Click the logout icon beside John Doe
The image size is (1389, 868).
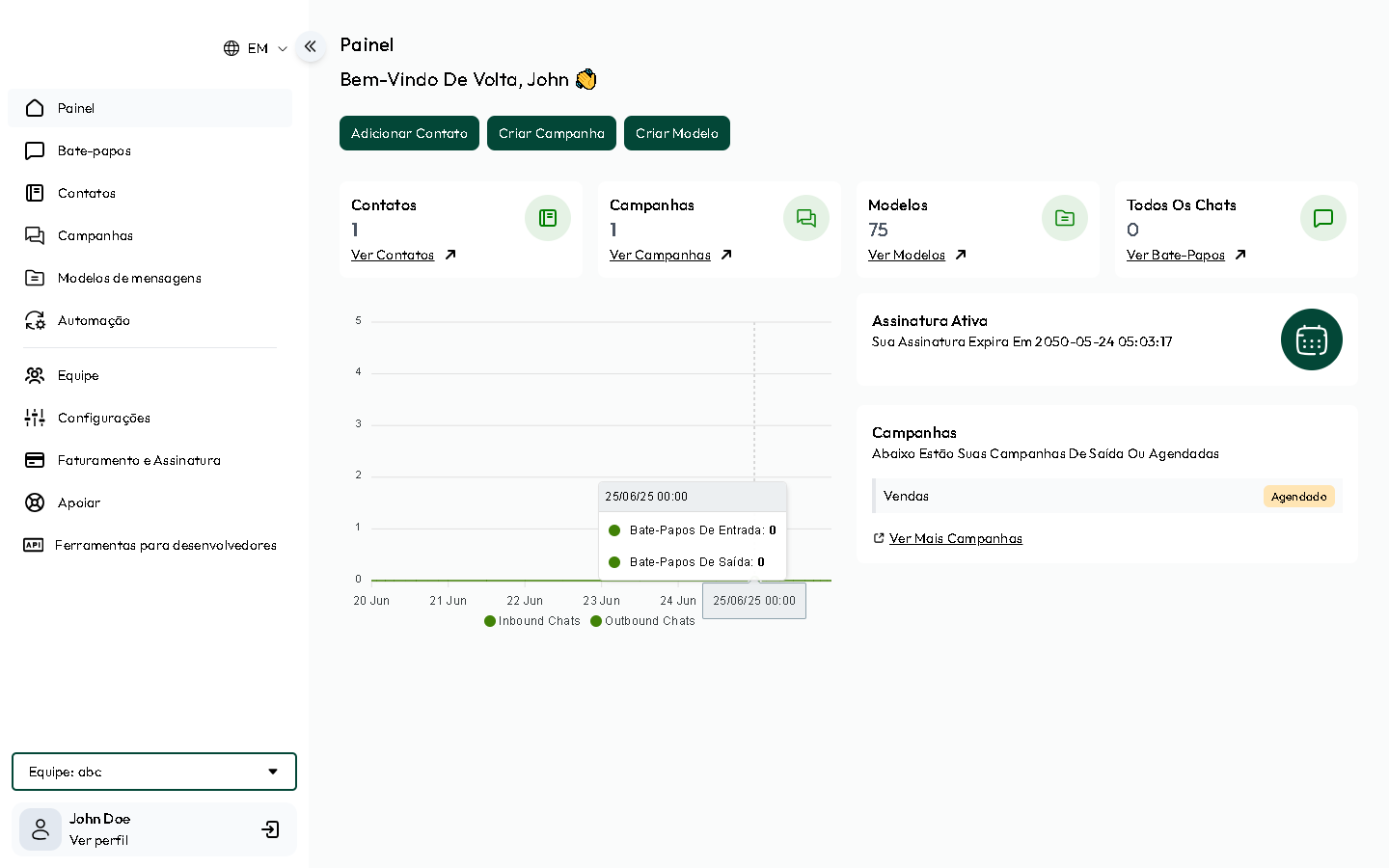pyautogui.click(x=271, y=829)
